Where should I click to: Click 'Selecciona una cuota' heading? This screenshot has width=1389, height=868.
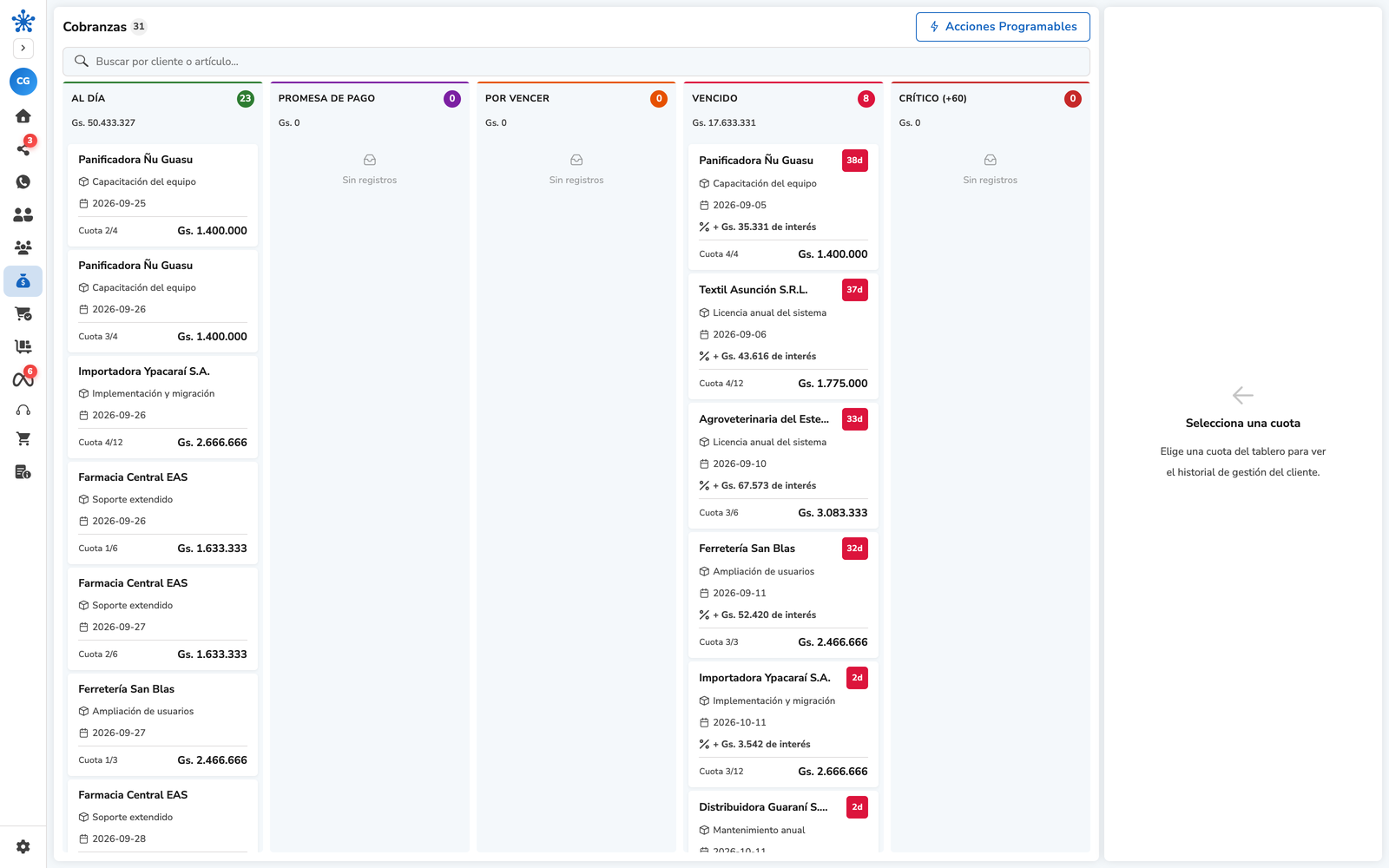pos(1243,424)
